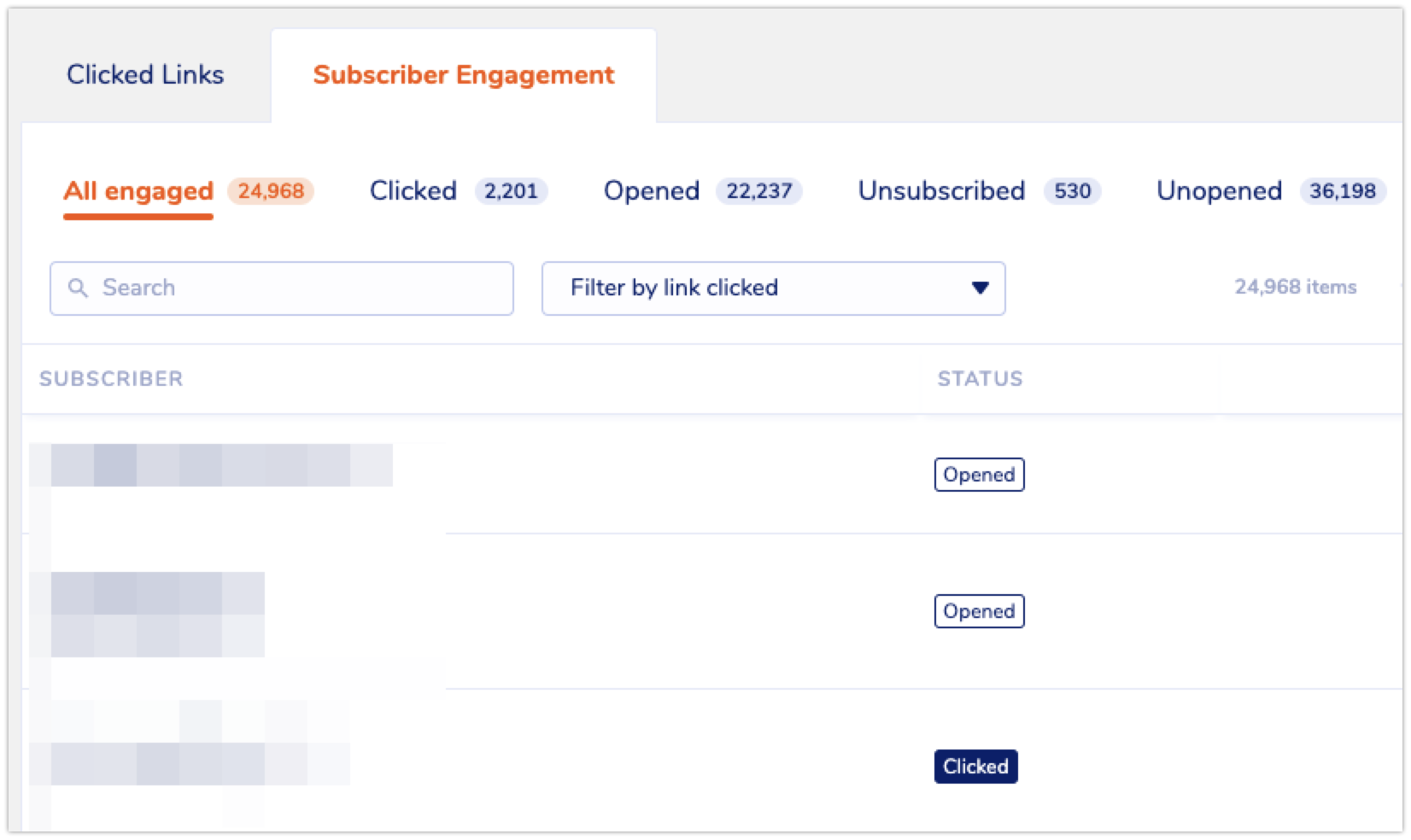Select the Unsubscribed filter tab

pyautogui.click(x=941, y=190)
